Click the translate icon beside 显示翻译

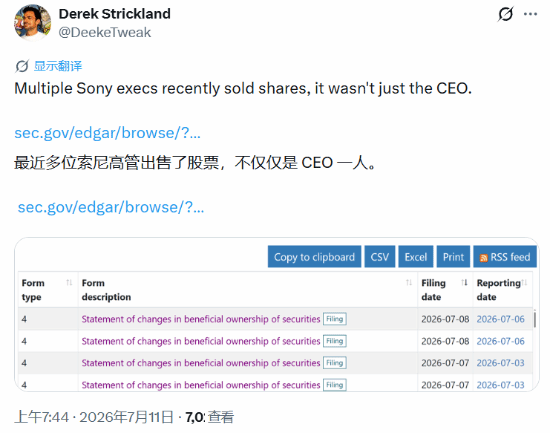click(22, 66)
